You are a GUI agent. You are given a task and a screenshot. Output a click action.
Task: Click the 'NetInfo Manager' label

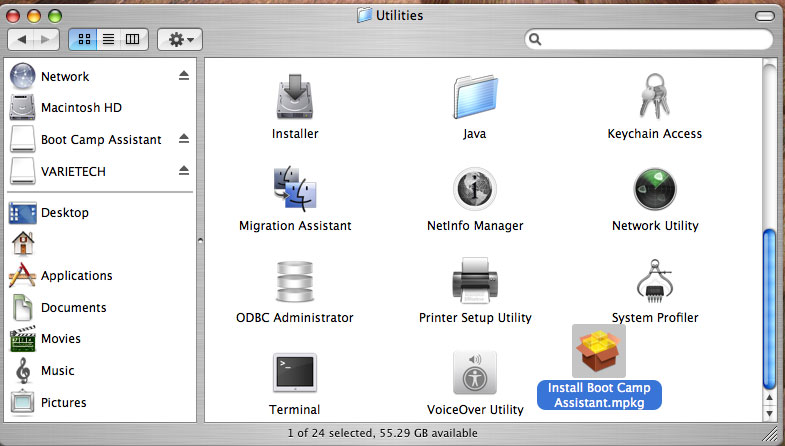(x=475, y=226)
